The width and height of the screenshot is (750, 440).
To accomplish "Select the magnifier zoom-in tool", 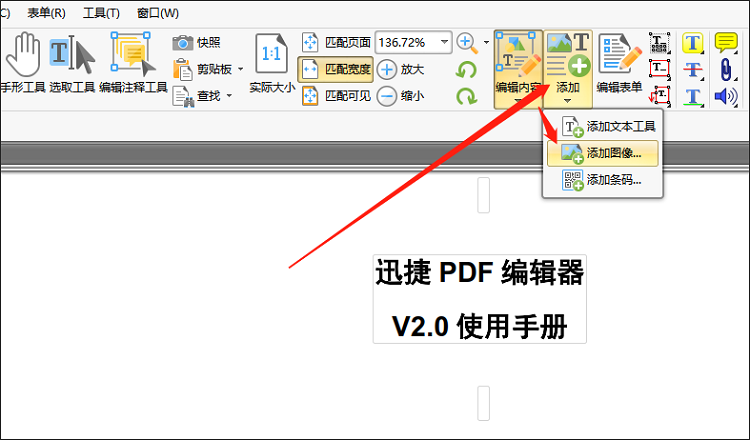I will click(467, 43).
